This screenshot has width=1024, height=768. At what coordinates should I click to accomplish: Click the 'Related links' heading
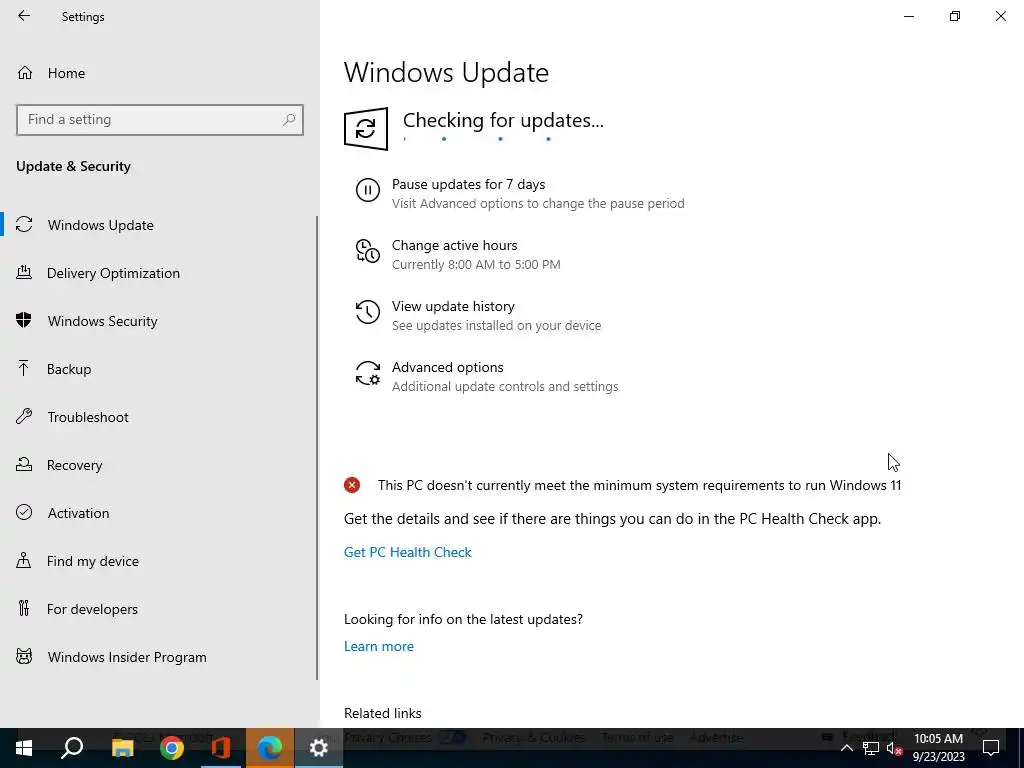(x=383, y=713)
